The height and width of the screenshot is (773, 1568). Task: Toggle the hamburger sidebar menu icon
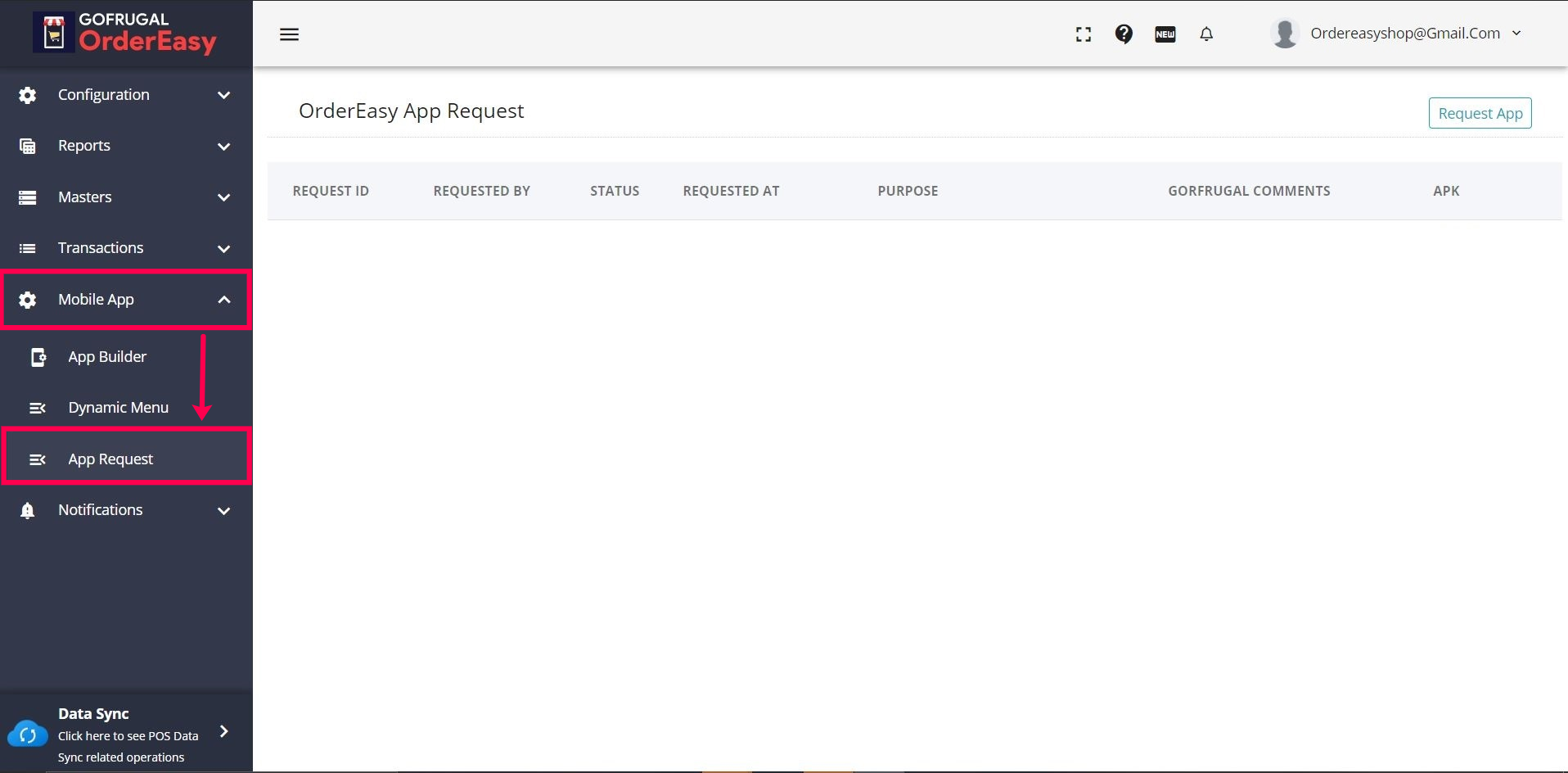point(289,34)
